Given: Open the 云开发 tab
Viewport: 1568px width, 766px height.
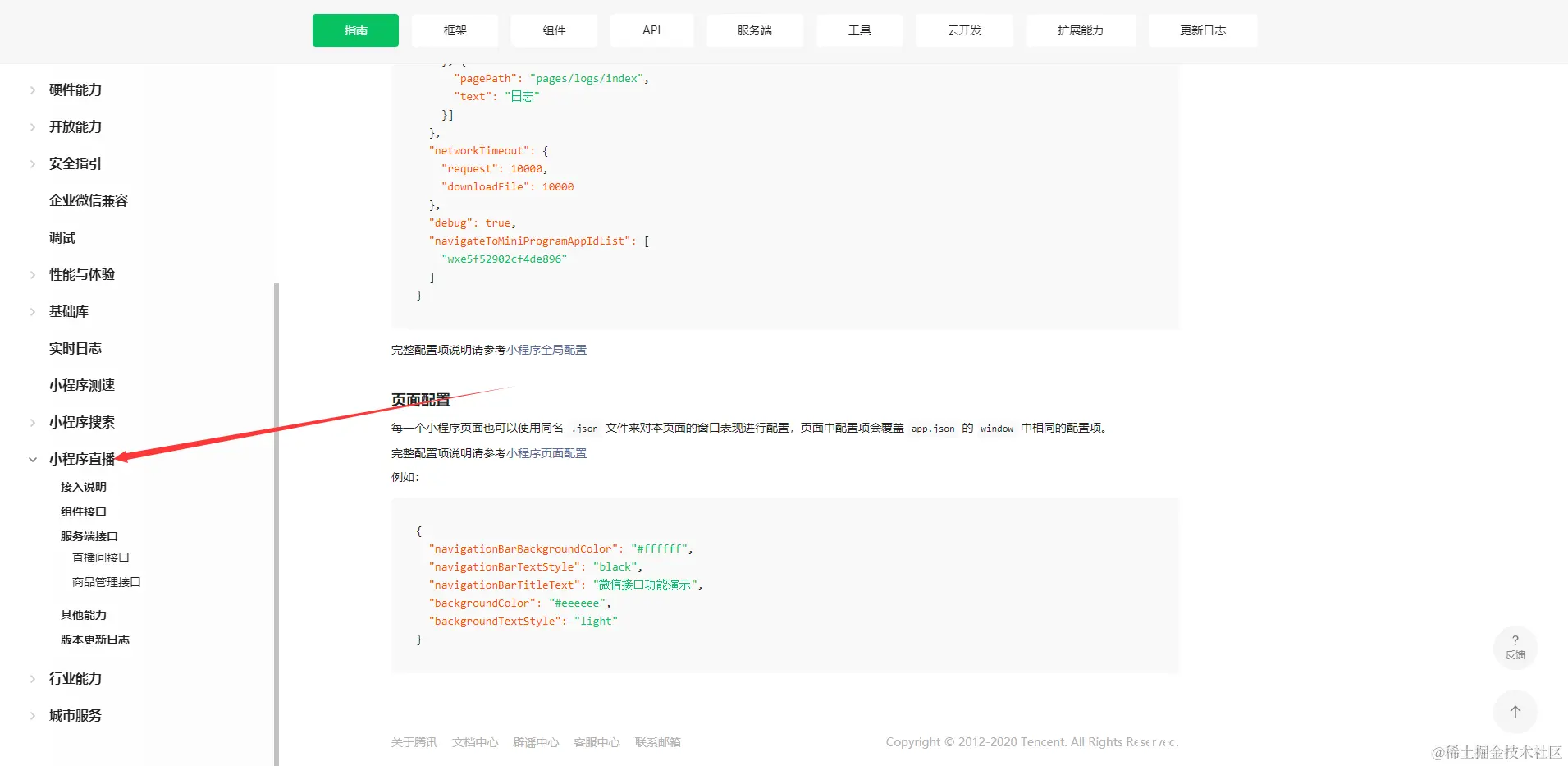Looking at the screenshot, I should coord(963,30).
